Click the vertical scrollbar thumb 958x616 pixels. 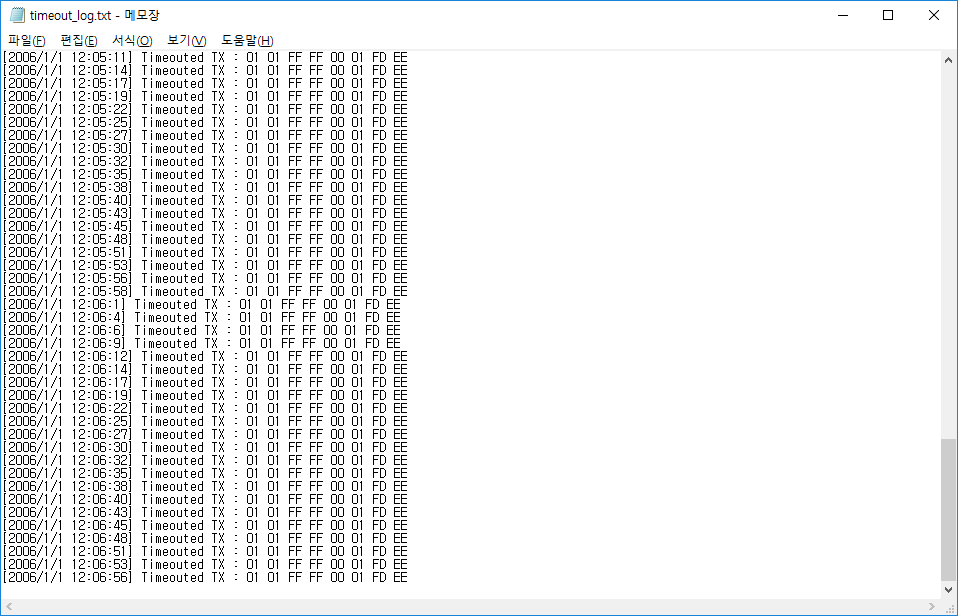[949, 510]
